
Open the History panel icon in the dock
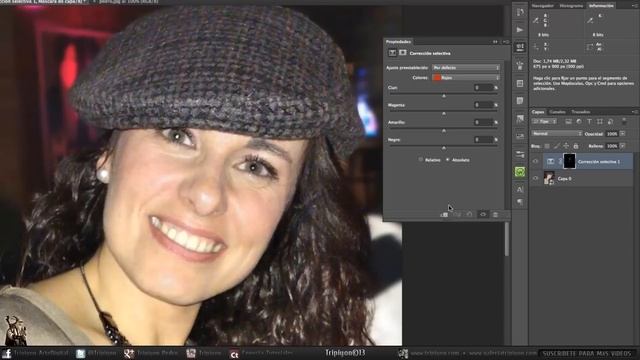coord(520,13)
